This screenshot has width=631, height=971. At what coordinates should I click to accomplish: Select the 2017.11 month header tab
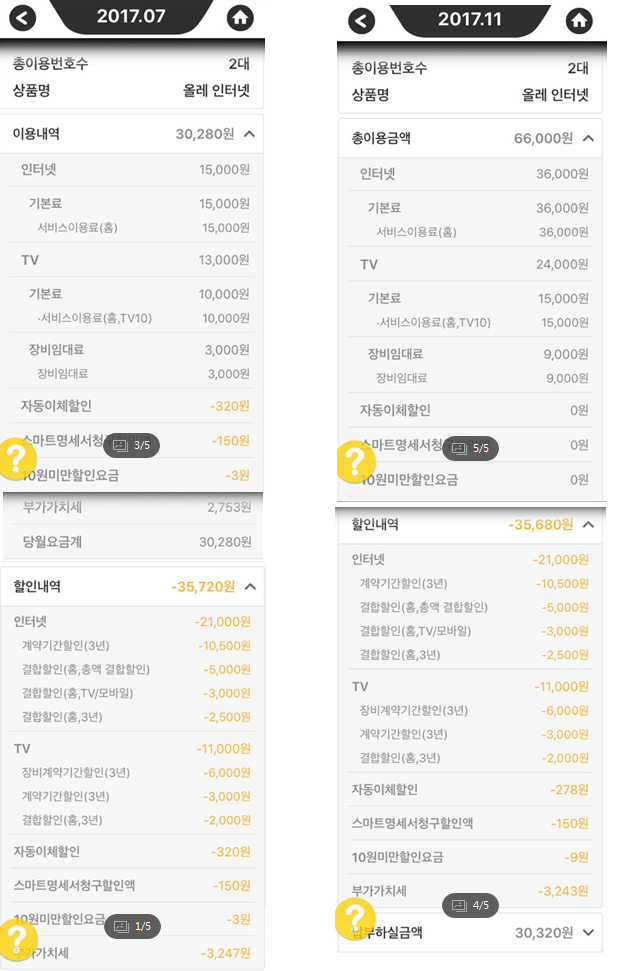tap(470, 20)
